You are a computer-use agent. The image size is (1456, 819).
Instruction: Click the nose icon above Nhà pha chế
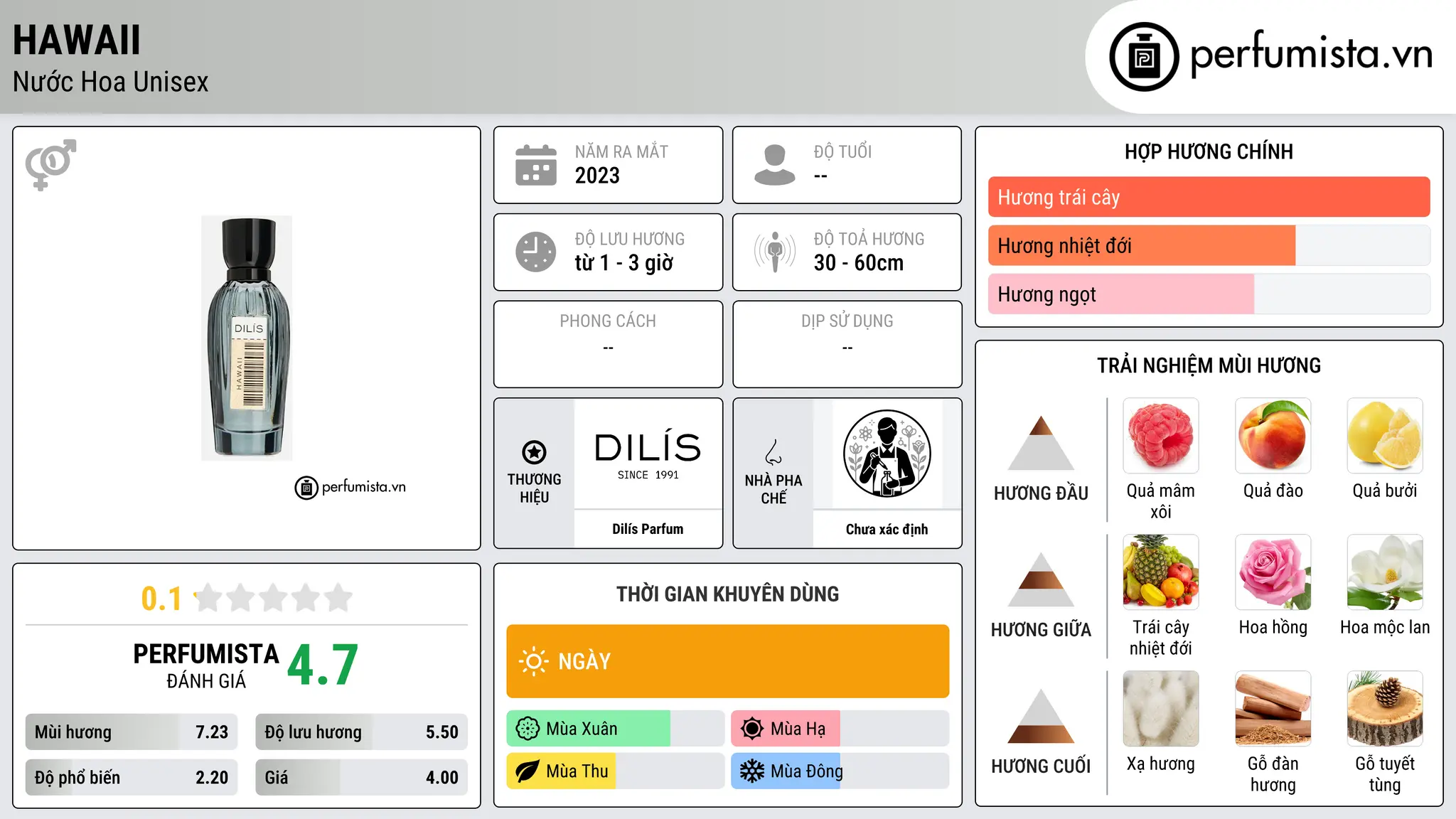click(x=773, y=452)
